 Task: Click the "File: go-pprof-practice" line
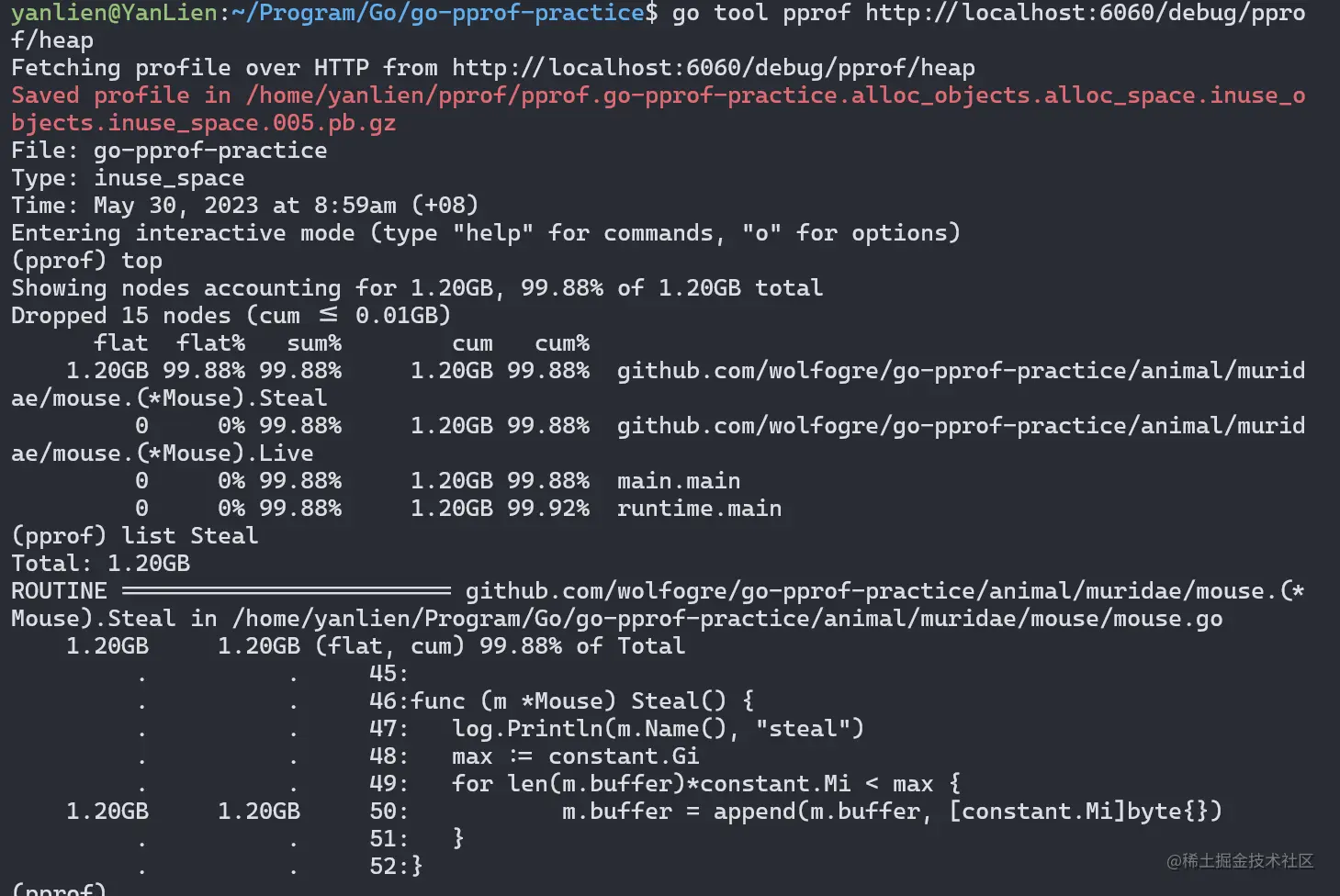click(169, 151)
